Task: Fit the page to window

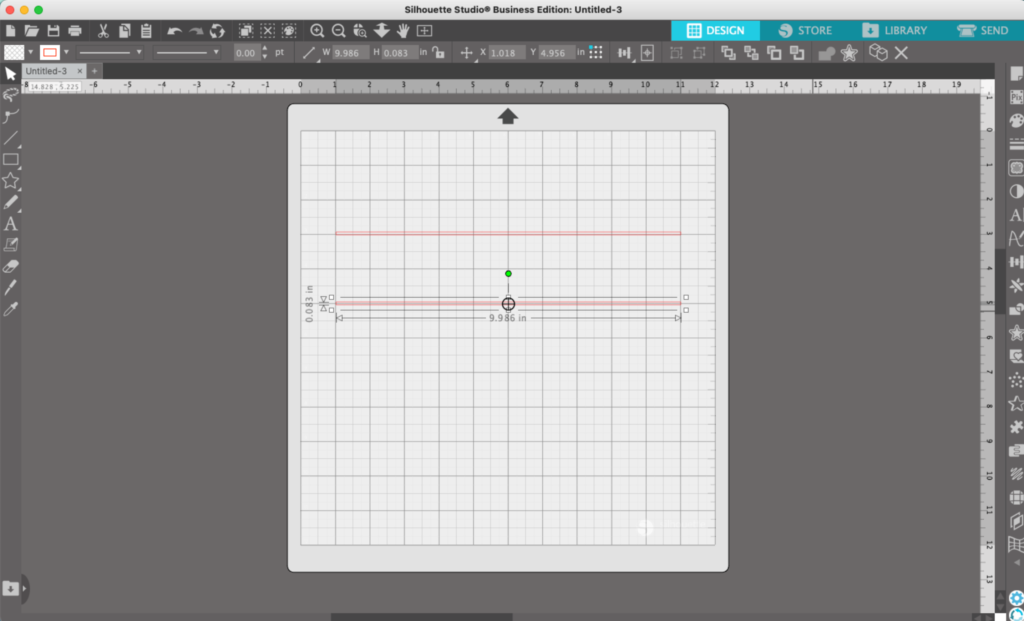Action: 424,31
